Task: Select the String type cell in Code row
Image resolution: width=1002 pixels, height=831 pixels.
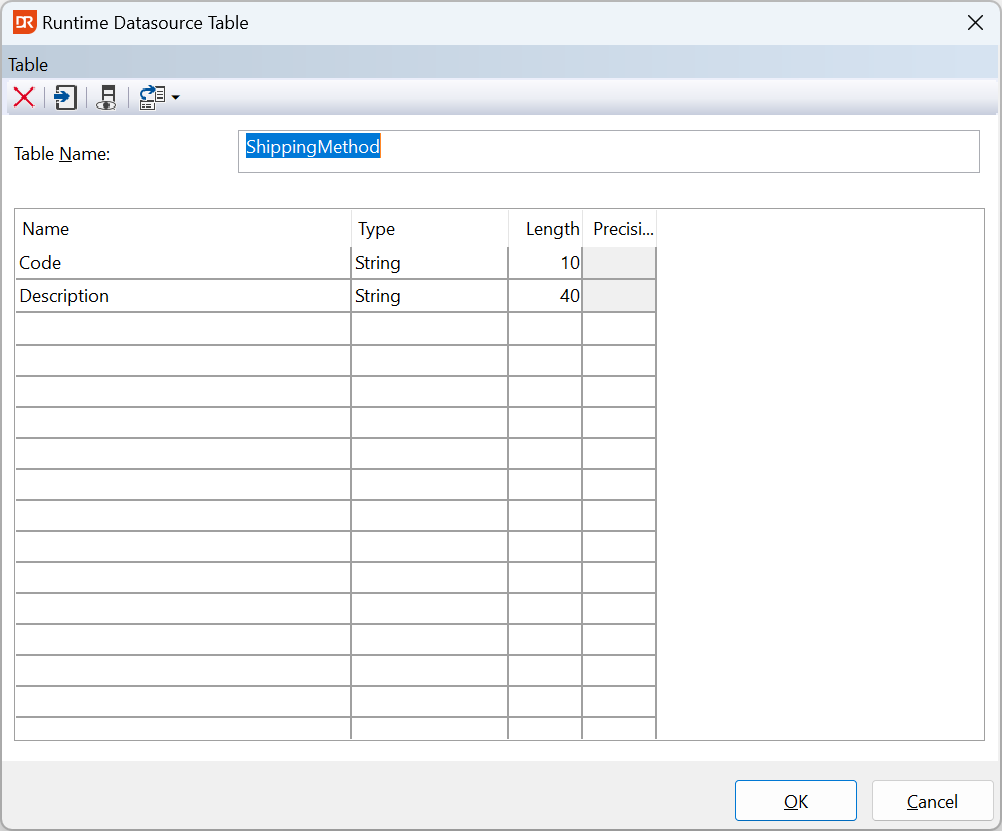Action: point(429,263)
